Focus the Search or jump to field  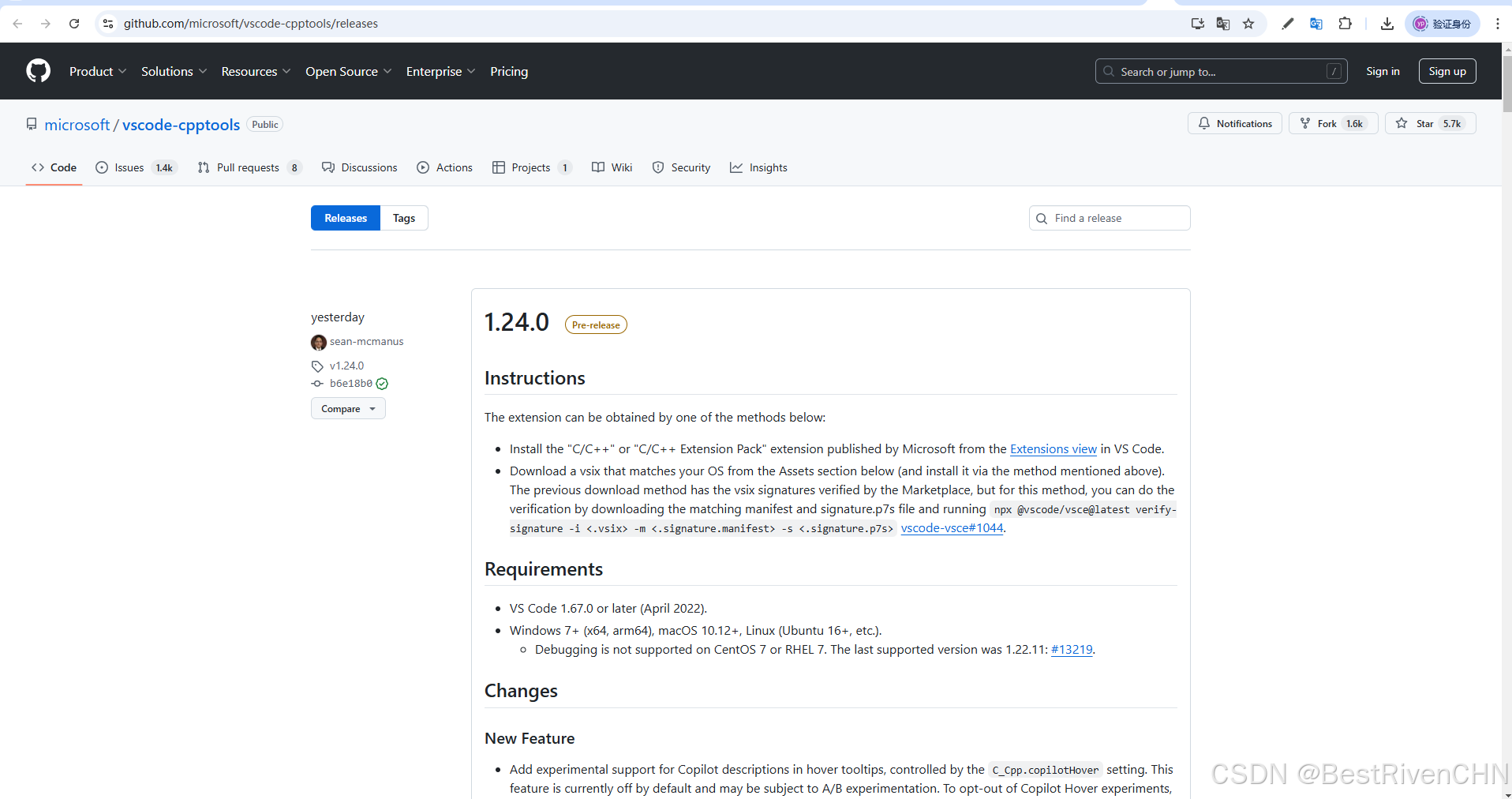[1221, 71]
